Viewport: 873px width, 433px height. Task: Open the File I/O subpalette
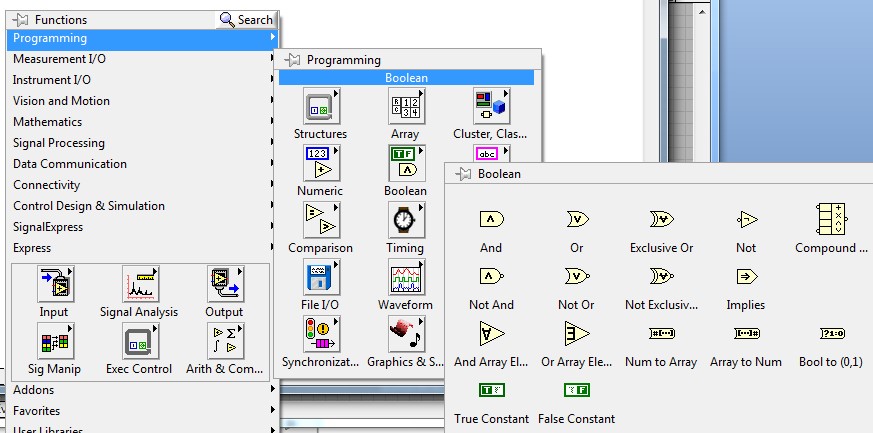pyautogui.click(x=321, y=277)
